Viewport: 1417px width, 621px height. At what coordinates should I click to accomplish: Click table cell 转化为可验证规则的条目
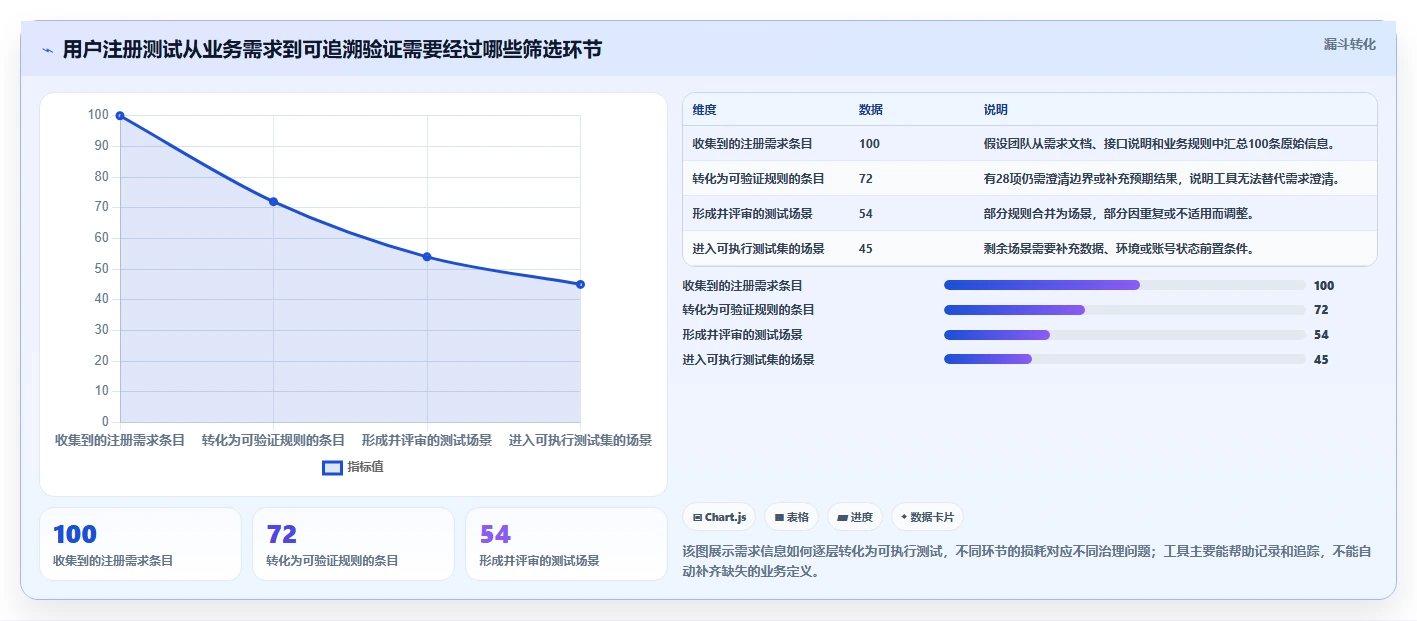(758, 179)
